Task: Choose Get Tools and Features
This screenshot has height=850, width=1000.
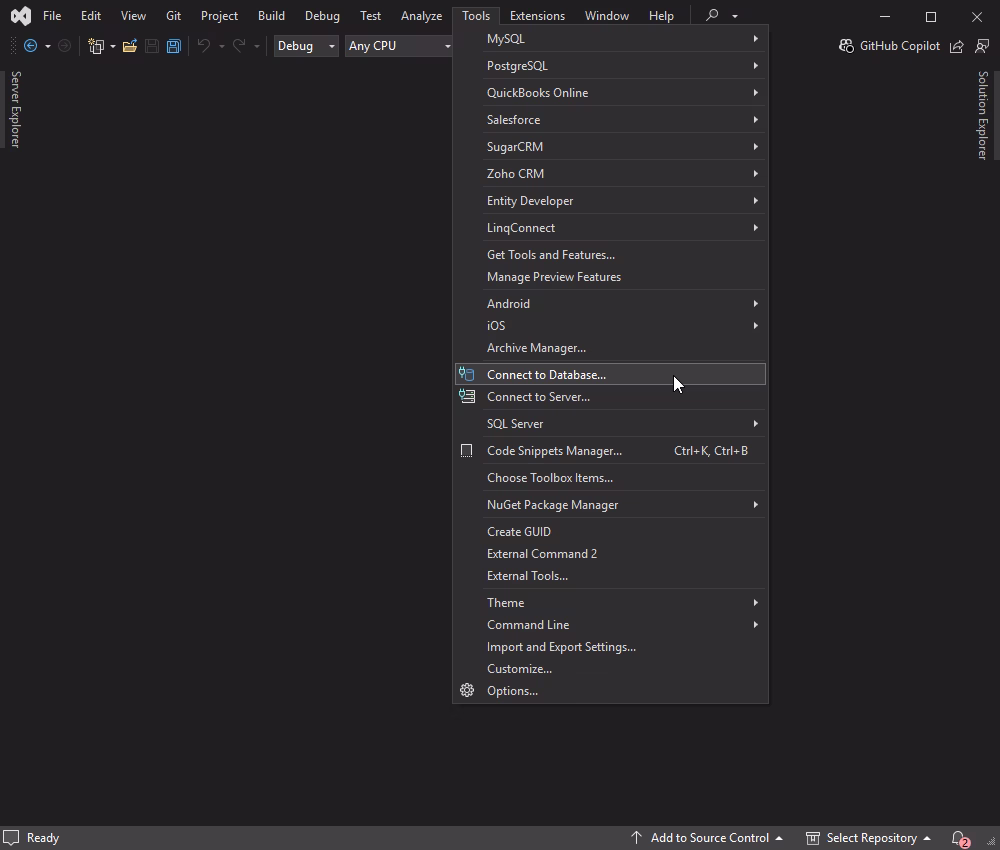Action: pos(611,255)
